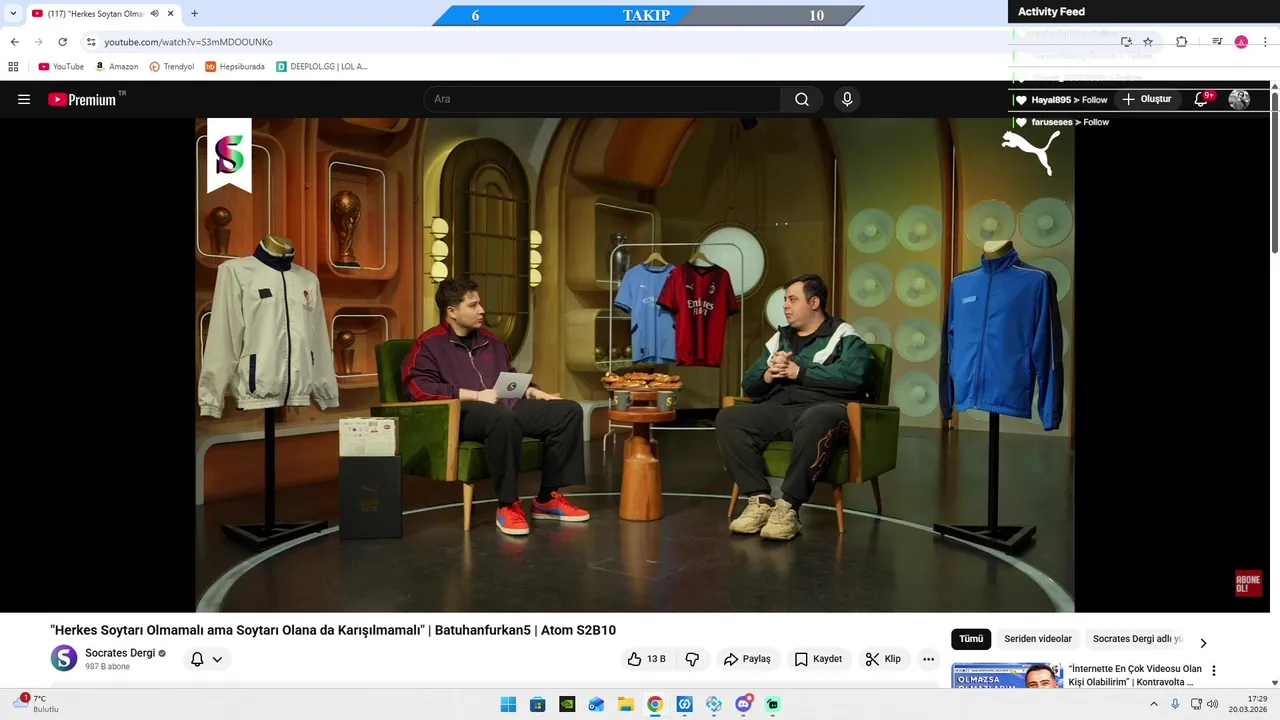
Task: Open Chrome profile avatar
Action: click(1241, 42)
